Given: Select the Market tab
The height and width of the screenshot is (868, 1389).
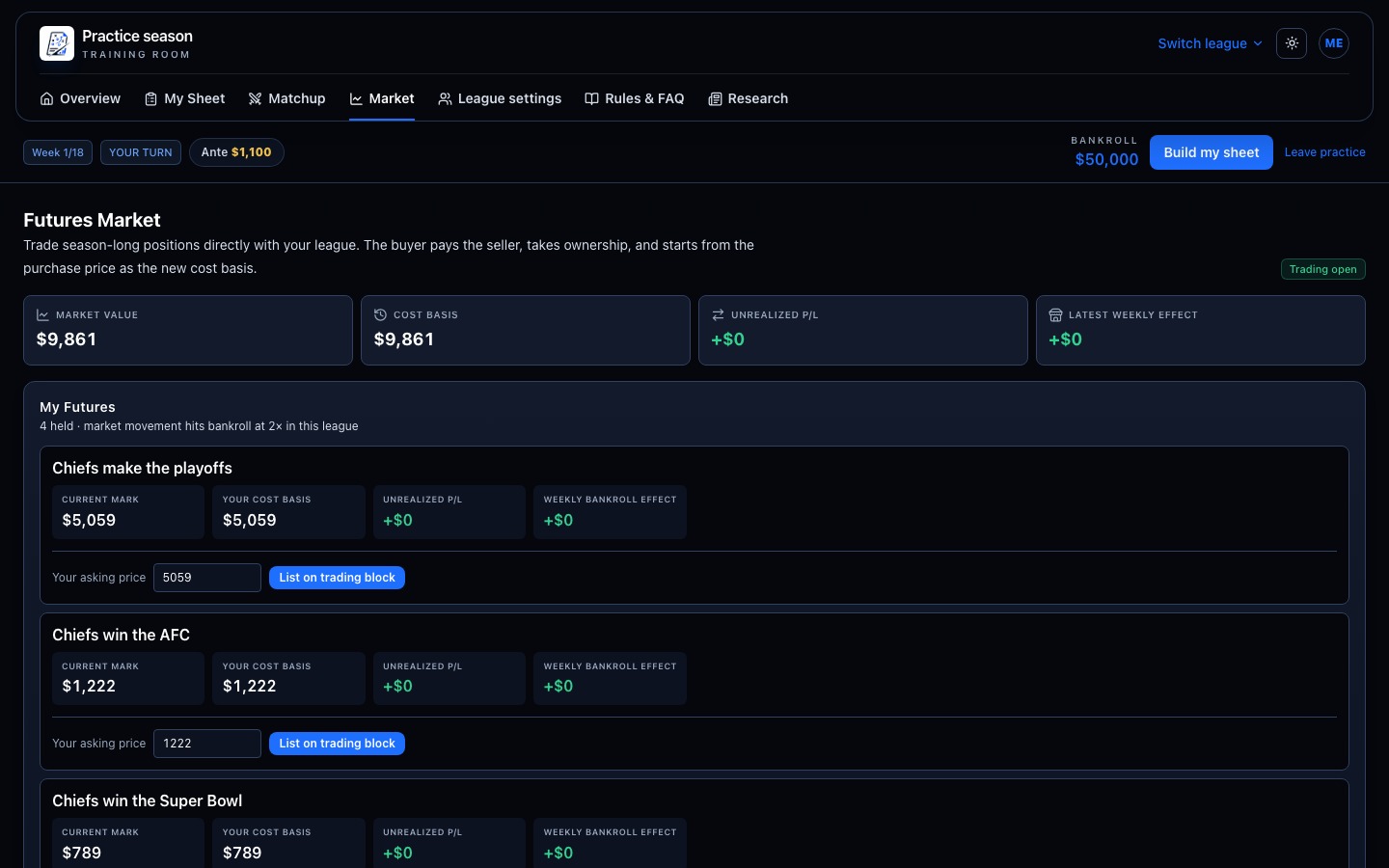Looking at the screenshot, I should (382, 98).
